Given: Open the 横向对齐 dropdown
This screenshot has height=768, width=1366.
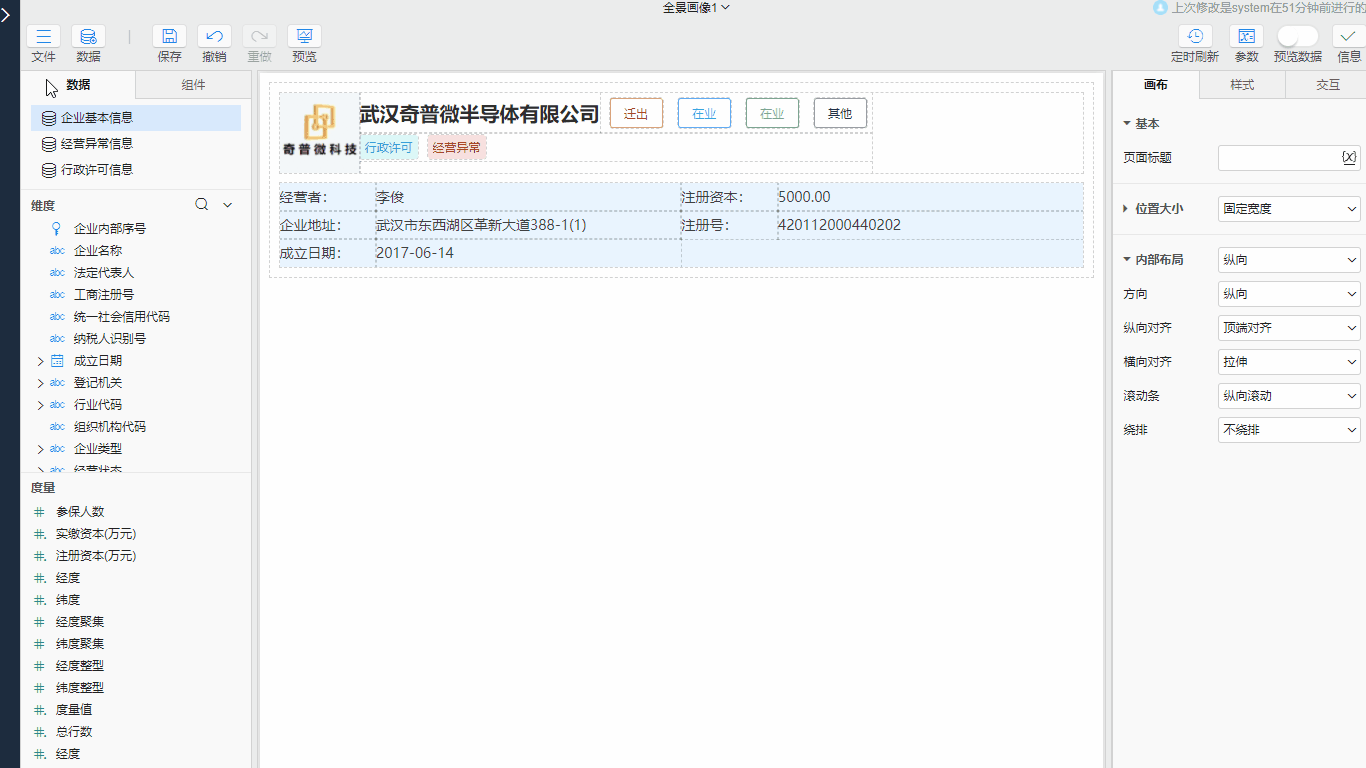Looking at the screenshot, I should tap(1289, 362).
